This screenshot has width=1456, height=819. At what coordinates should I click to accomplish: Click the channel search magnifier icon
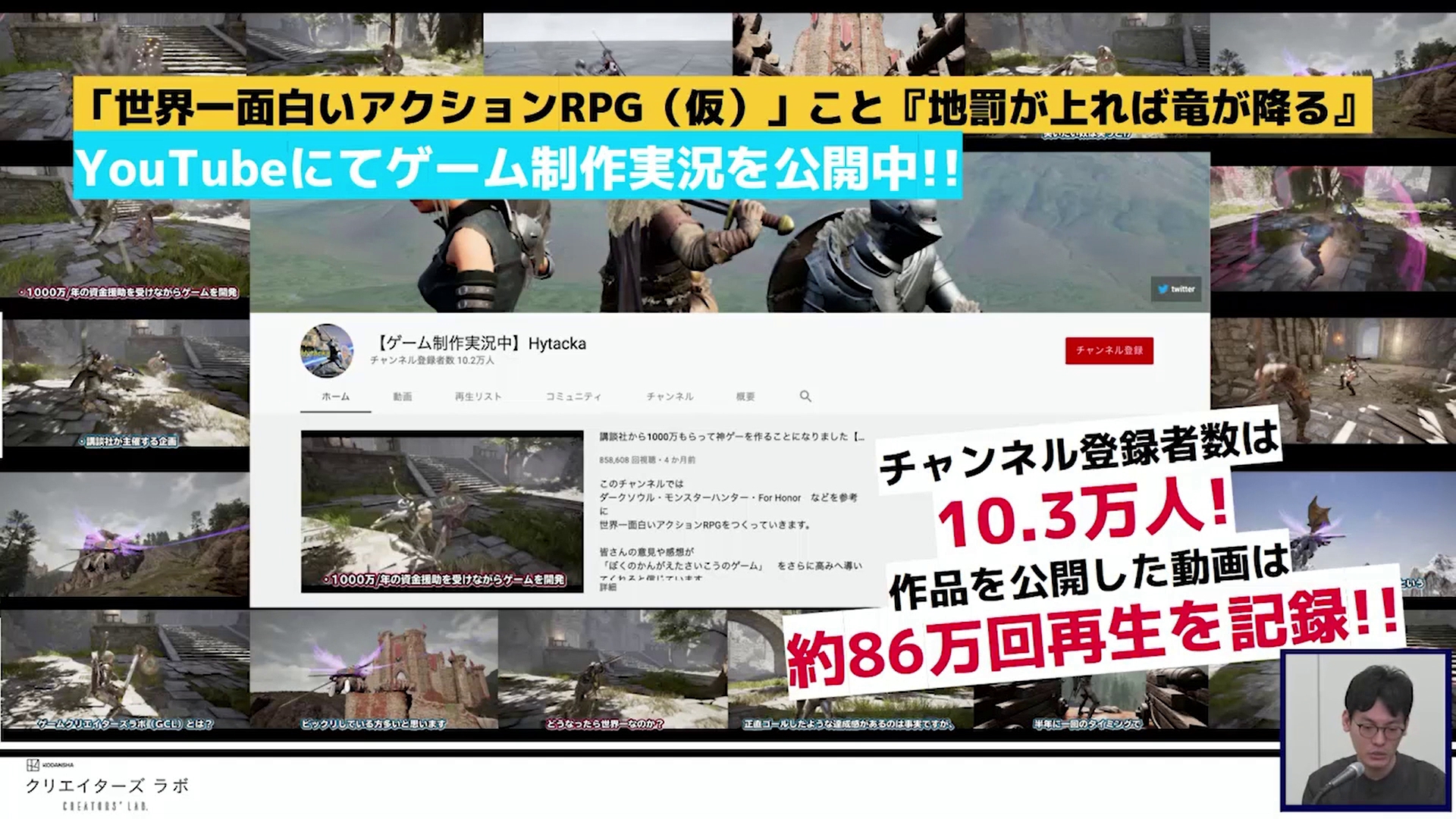tap(805, 396)
